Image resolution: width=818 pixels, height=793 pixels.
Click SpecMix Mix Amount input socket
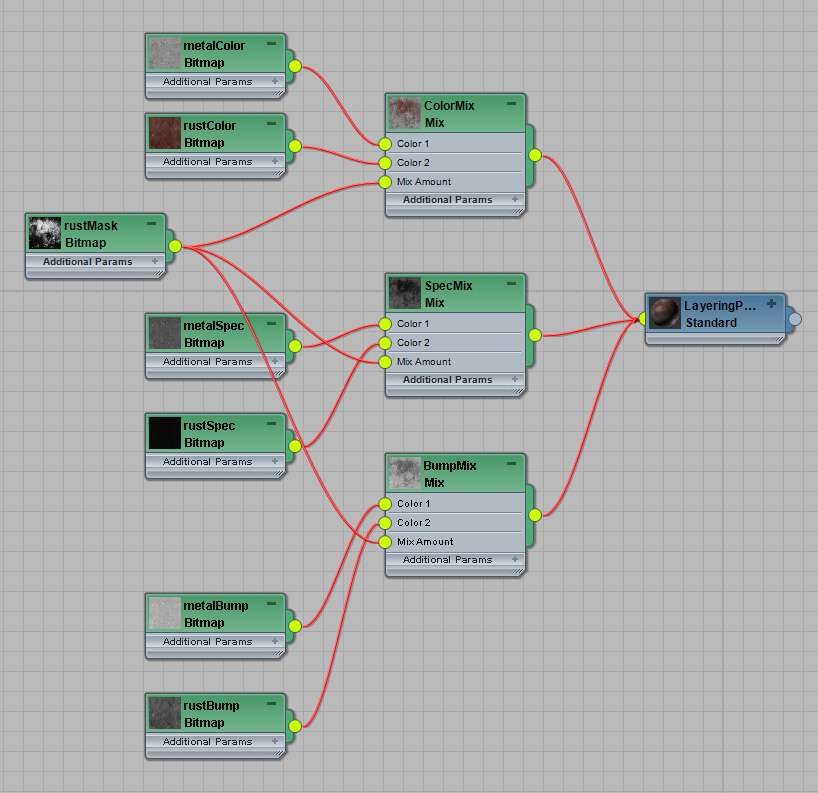385,362
